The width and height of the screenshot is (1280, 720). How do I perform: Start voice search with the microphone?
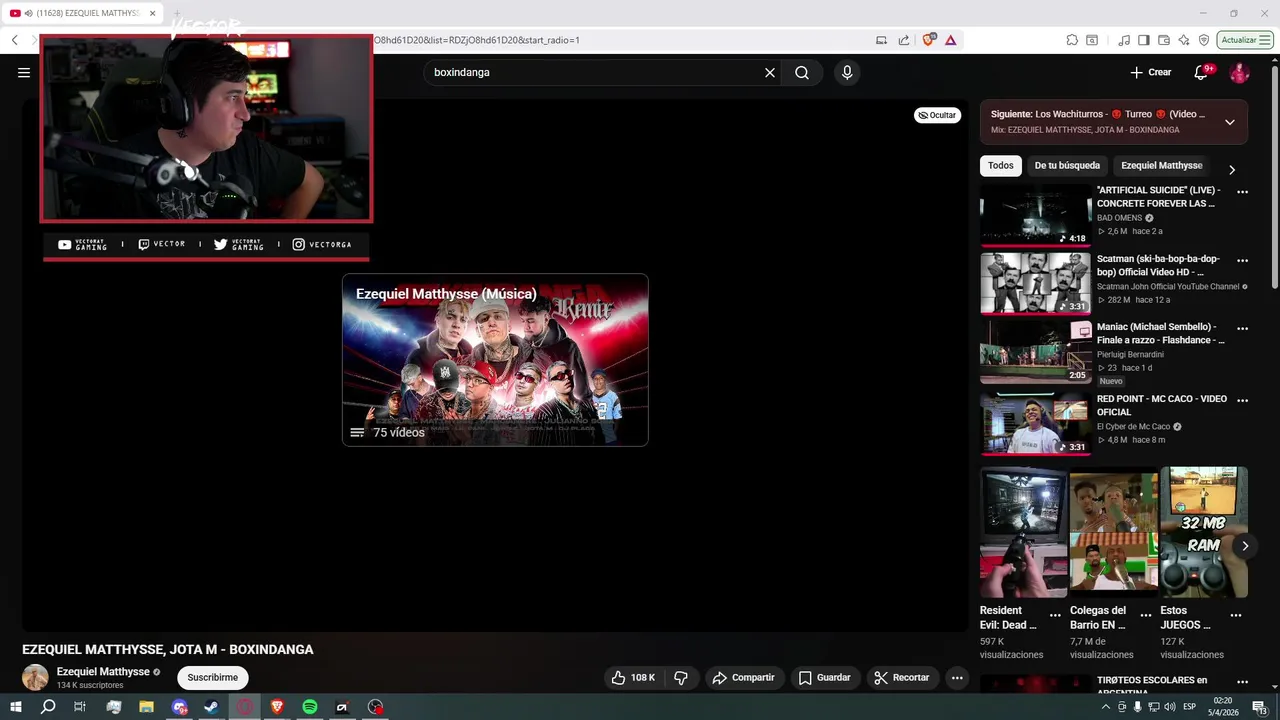point(847,72)
